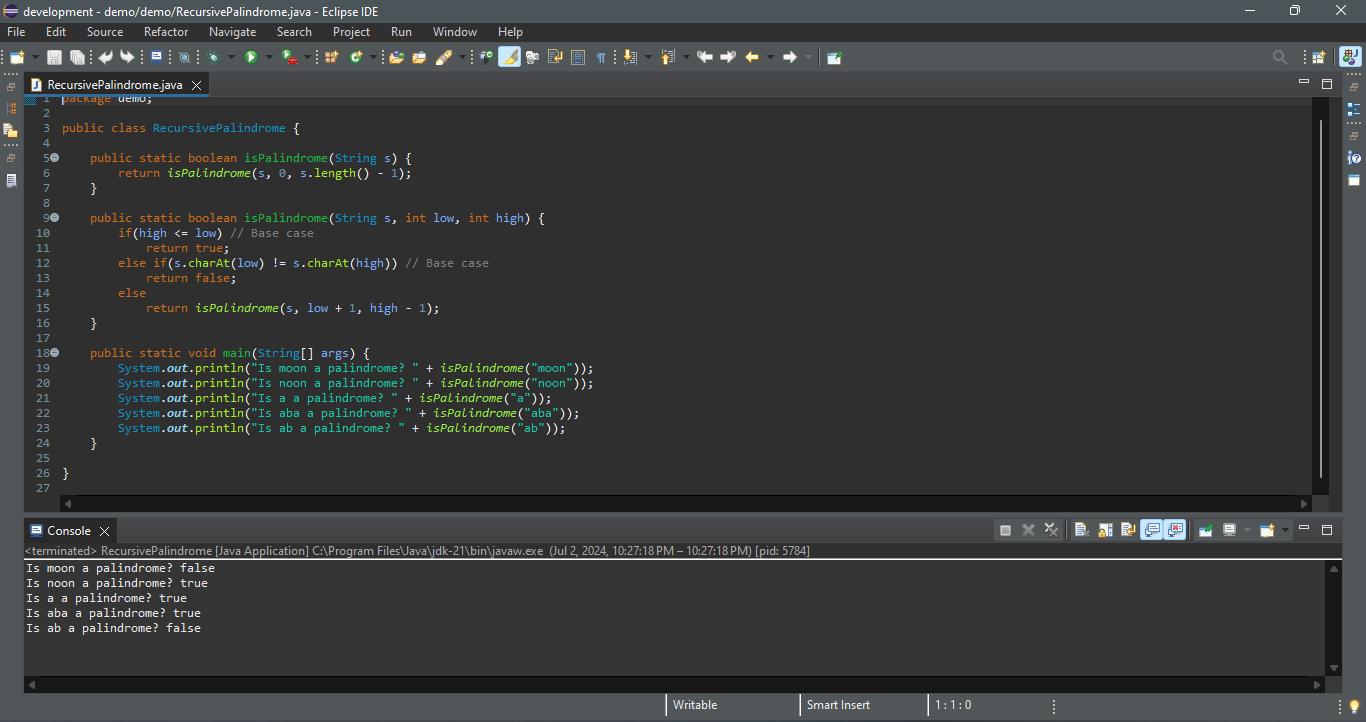Click the New Java Class icon
This screenshot has height=722, width=1366.
pyautogui.click(x=357, y=57)
